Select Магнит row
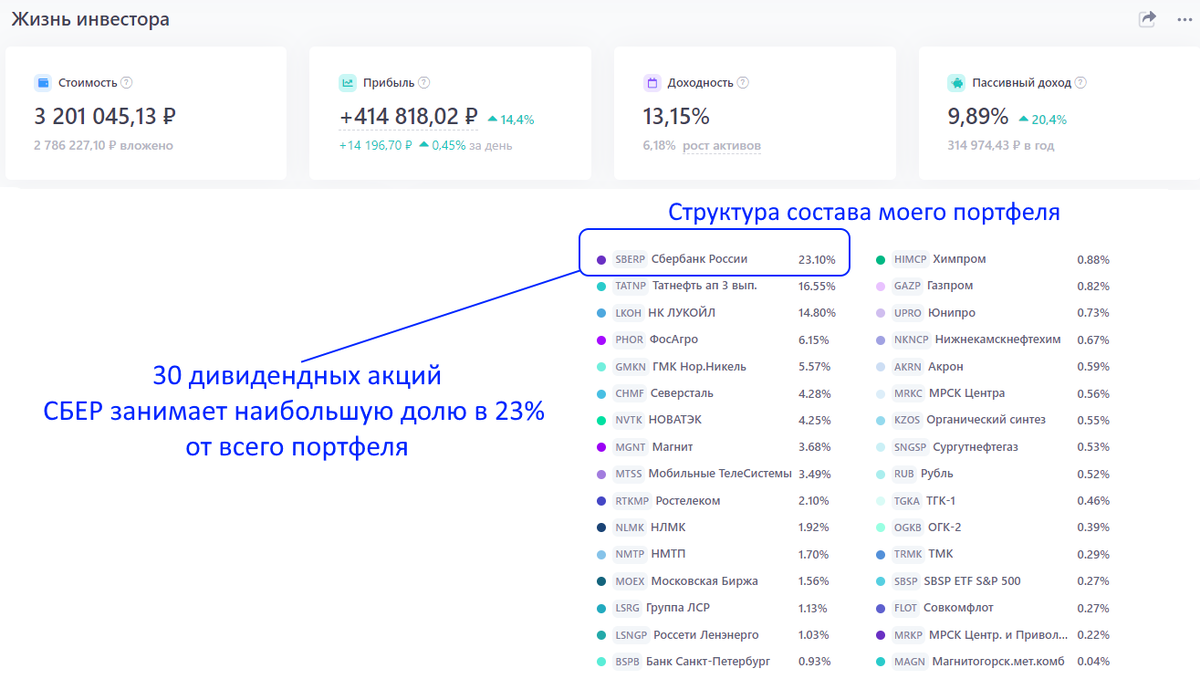Screen dimensions: 1200x679 coord(715,447)
